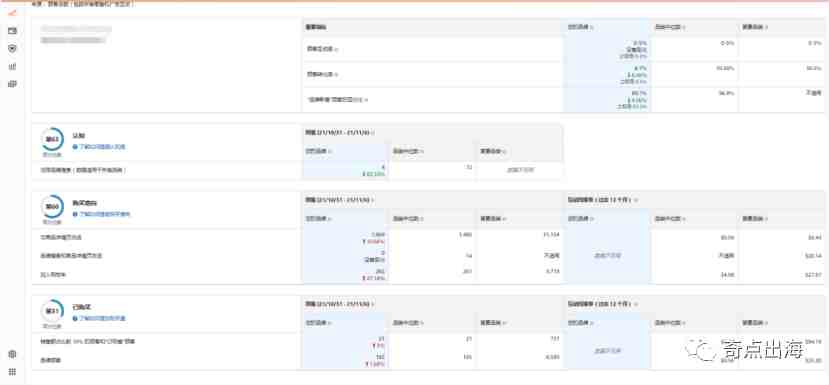829x385 pixels.
Task: Open the 已购买 section learn-more link
Action: [102, 318]
